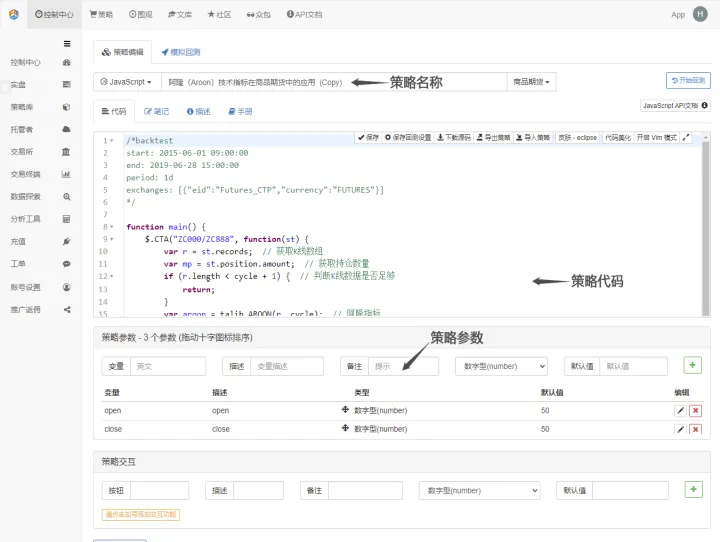The width and height of the screenshot is (720, 542).
Task: Collapse the sidebar with hamburger icon
Action: [67, 44]
